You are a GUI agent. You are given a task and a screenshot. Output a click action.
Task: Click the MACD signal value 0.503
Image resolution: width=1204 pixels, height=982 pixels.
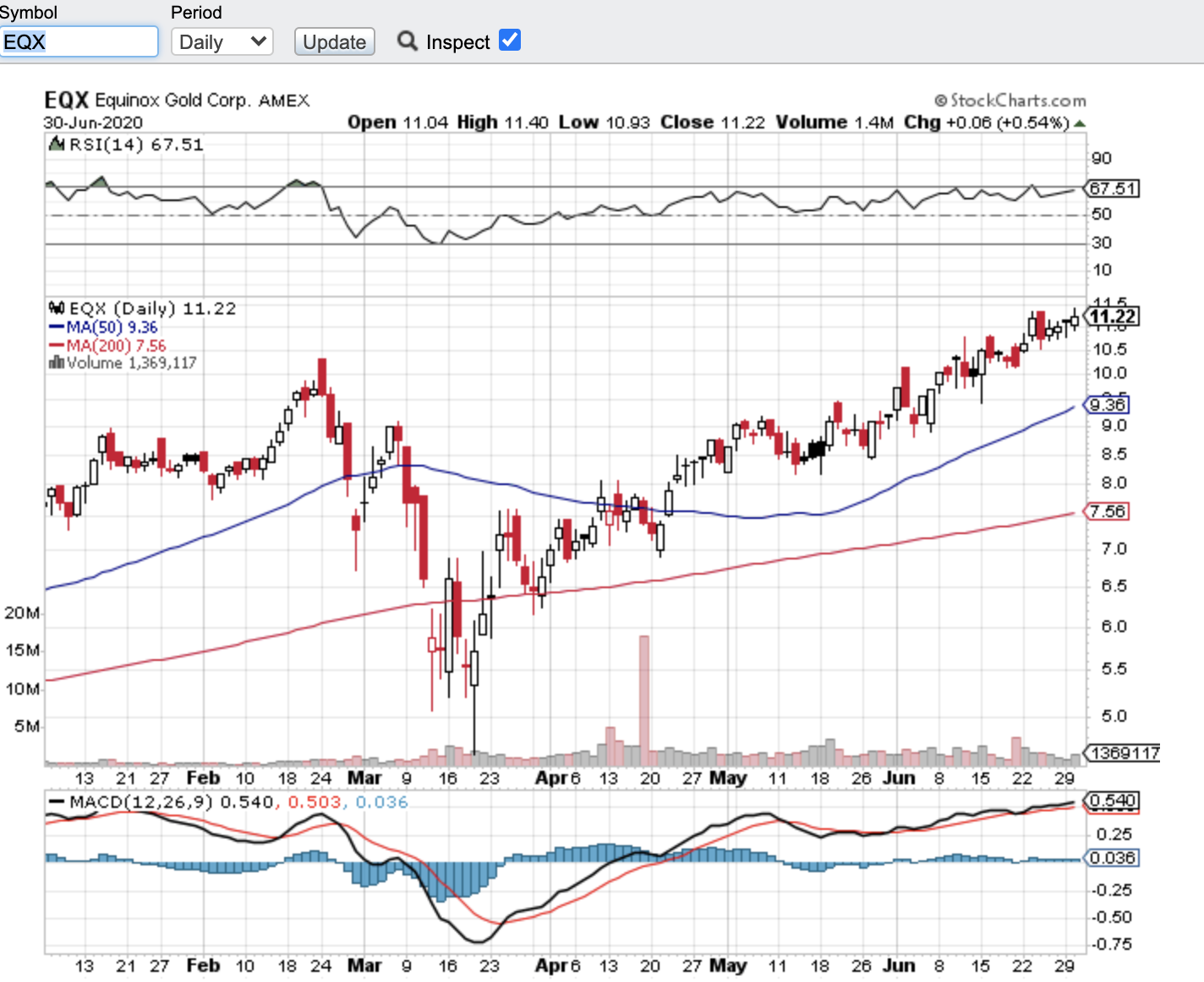pyautogui.click(x=315, y=802)
